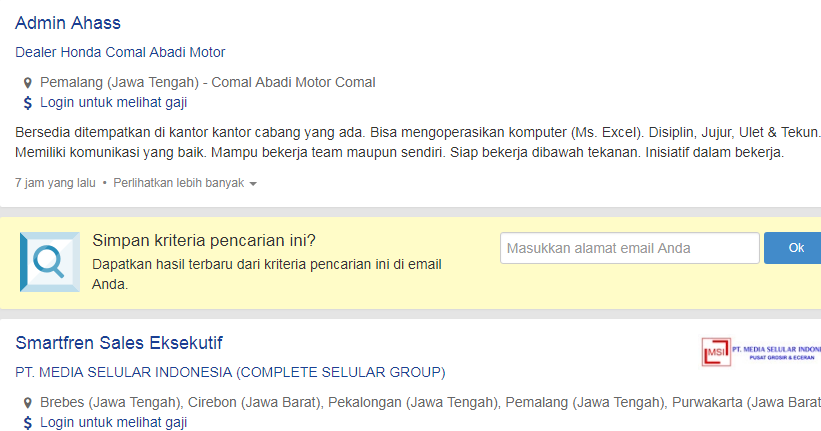The width and height of the screenshot is (821, 431).
Task: Open the Admin Ahass job title
Action: click(68, 23)
